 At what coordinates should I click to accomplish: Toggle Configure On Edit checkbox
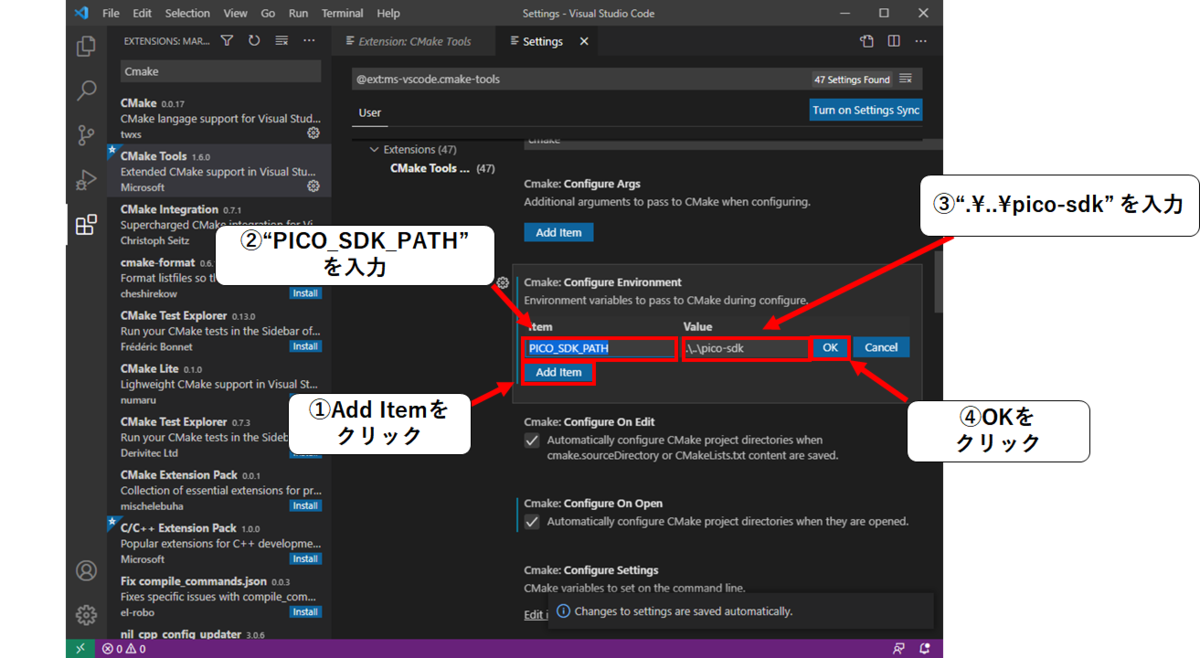[x=532, y=440]
